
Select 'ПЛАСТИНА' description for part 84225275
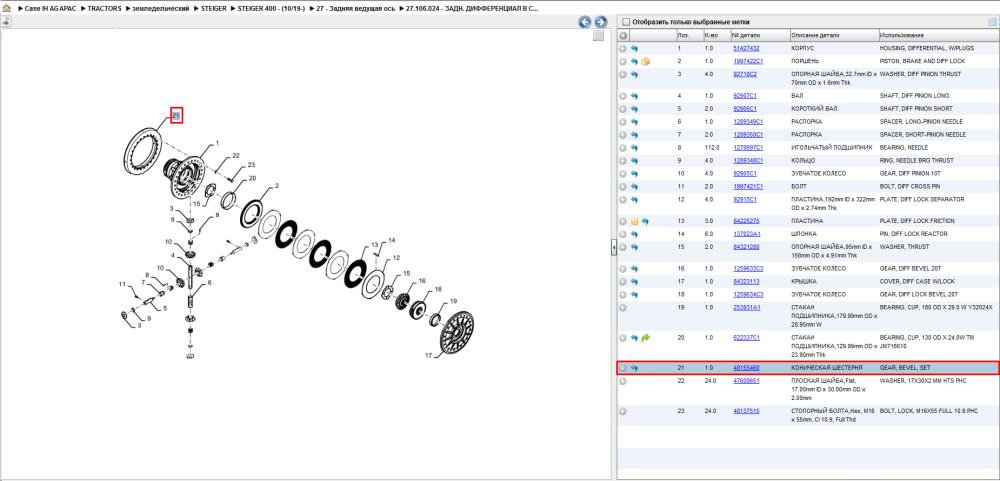[x=805, y=221]
